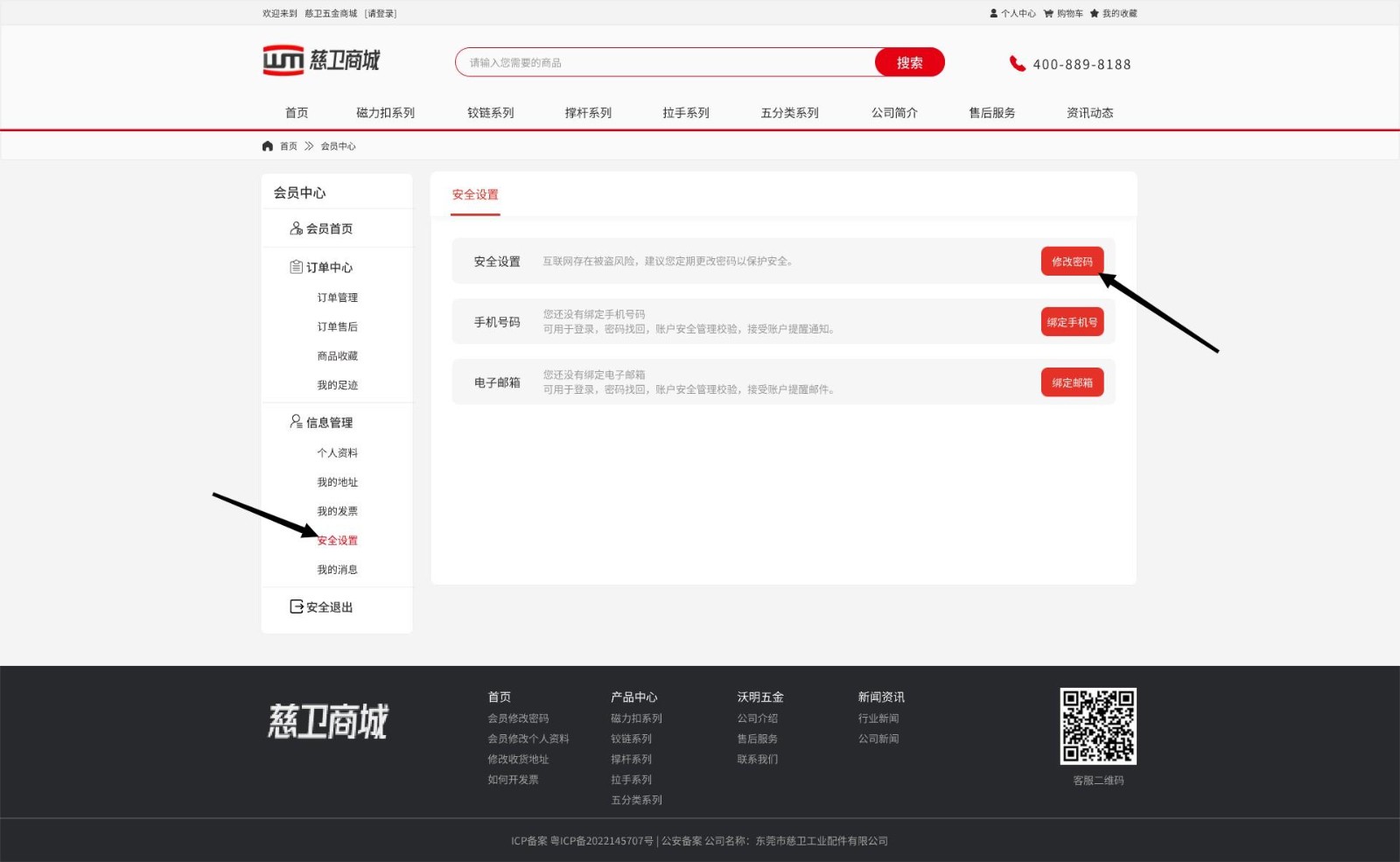Open 订单管理 in sidebar
This screenshot has height=862, width=1400.
click(337, 298)
